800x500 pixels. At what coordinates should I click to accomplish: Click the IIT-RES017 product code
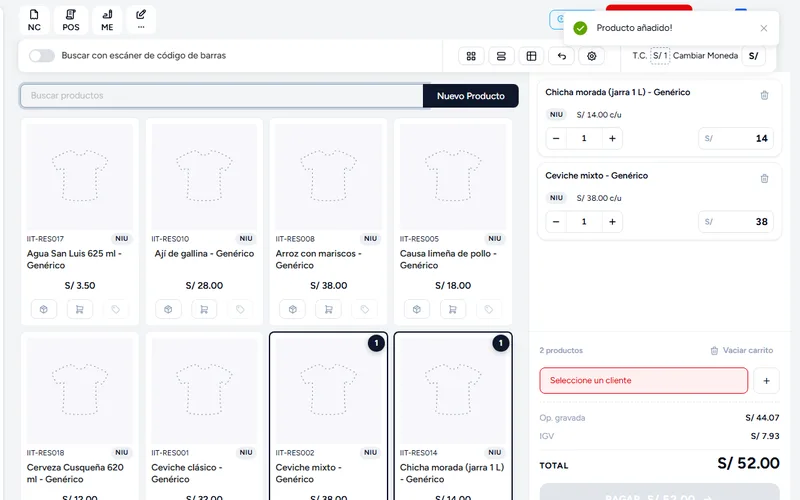(x=45, y=239)
